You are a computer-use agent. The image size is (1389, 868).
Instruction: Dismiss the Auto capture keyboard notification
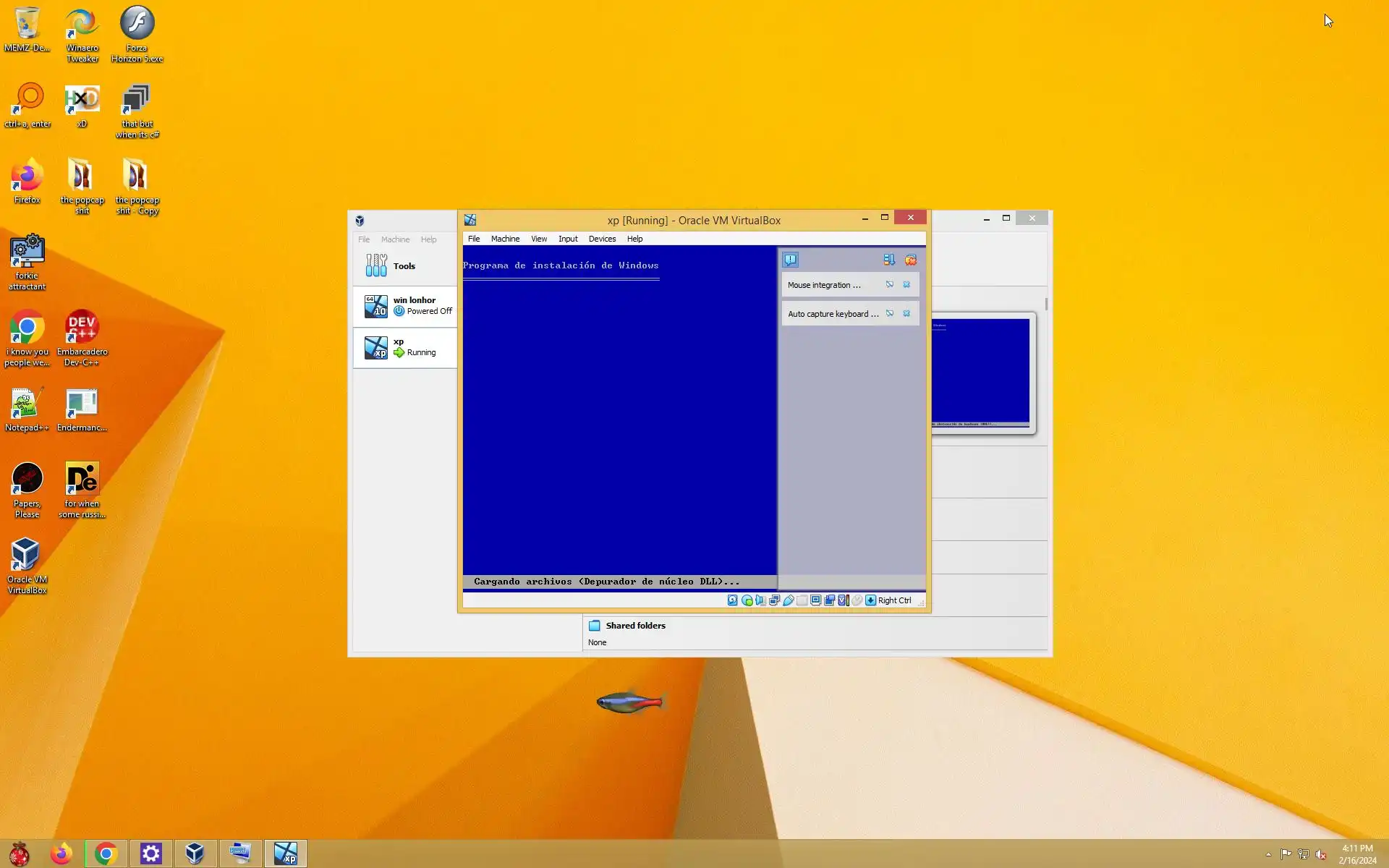906,314
